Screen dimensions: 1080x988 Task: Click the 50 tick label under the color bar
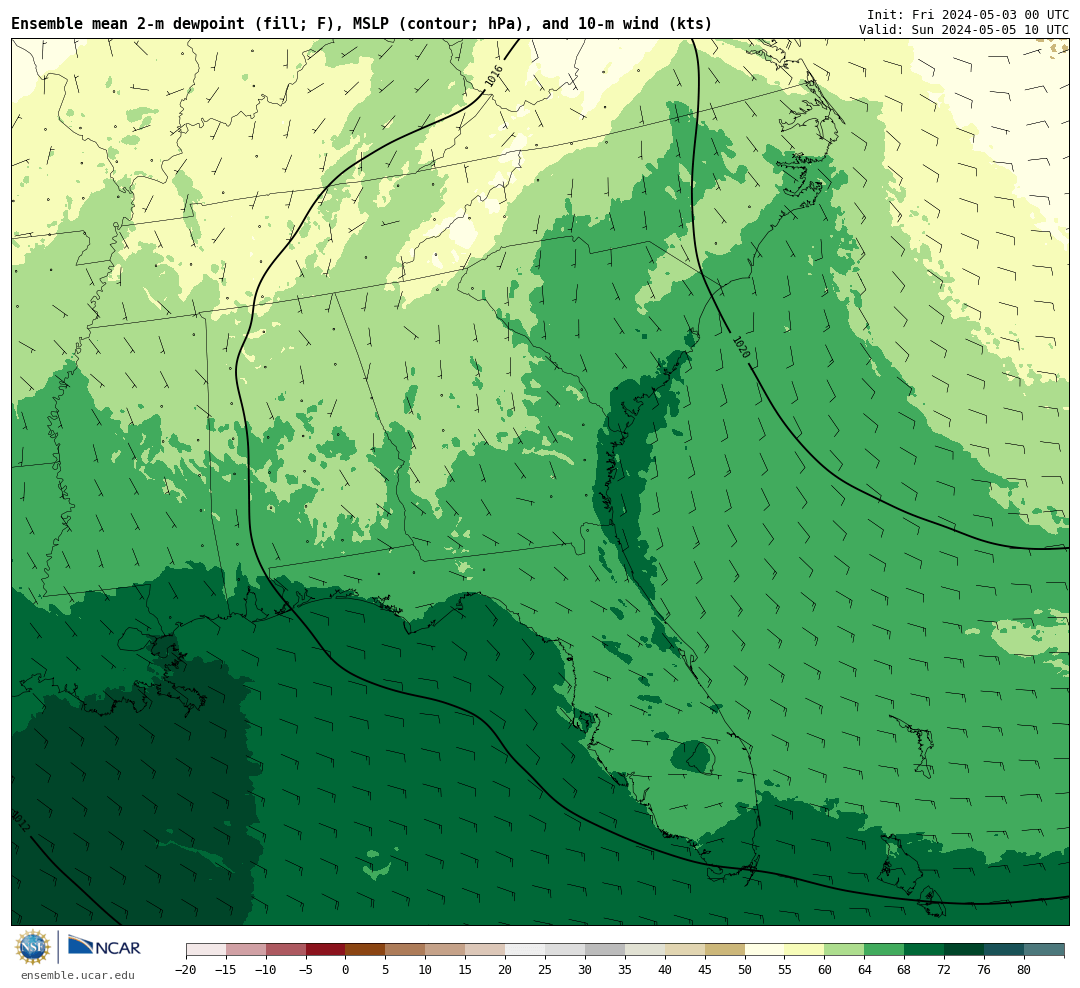(745, 969)
